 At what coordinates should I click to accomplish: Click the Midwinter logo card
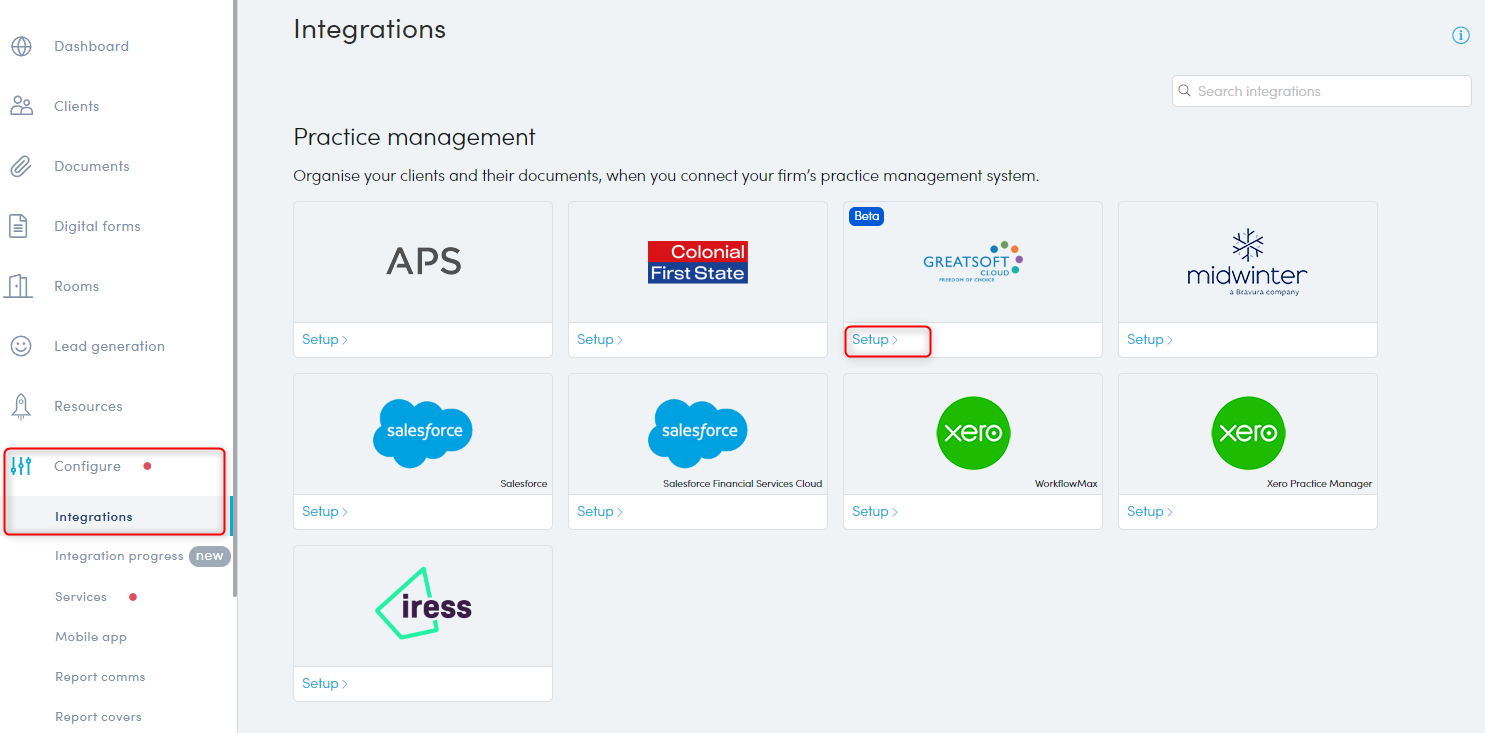pos(1248,262)
